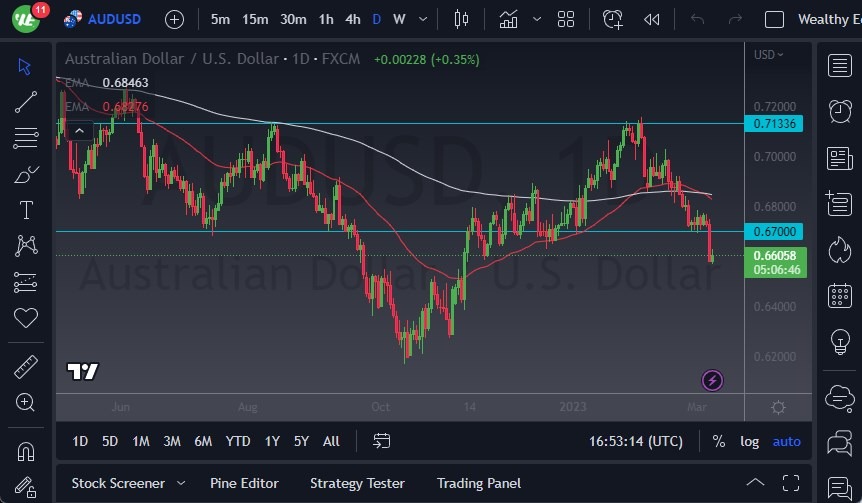Undo the last action

click(697, 20)
